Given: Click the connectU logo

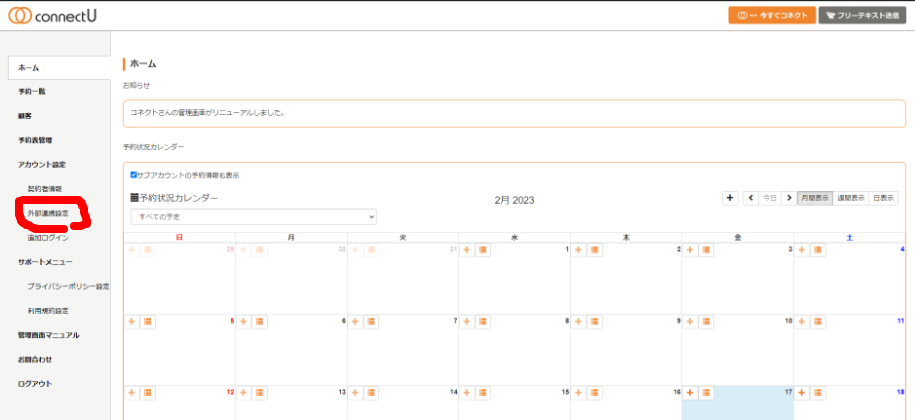Looking at the screenshot, I should [62, 16].
